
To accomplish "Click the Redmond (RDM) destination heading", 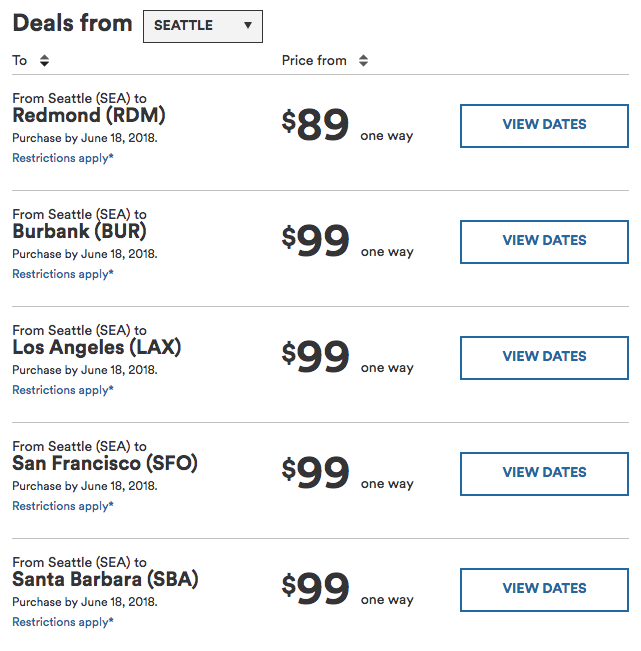I will coord(89,116).
